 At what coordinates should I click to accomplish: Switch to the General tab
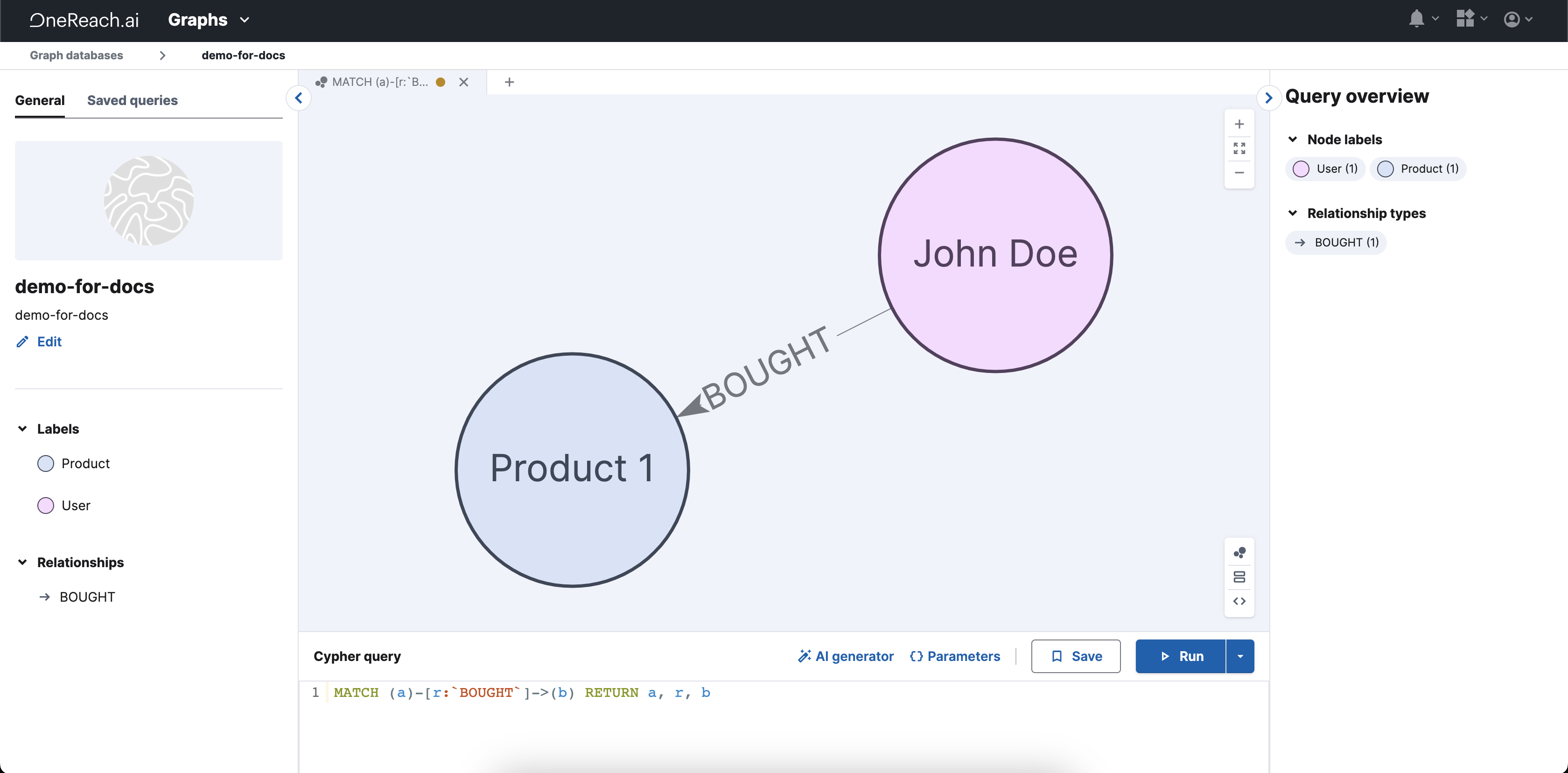point(40,100)
